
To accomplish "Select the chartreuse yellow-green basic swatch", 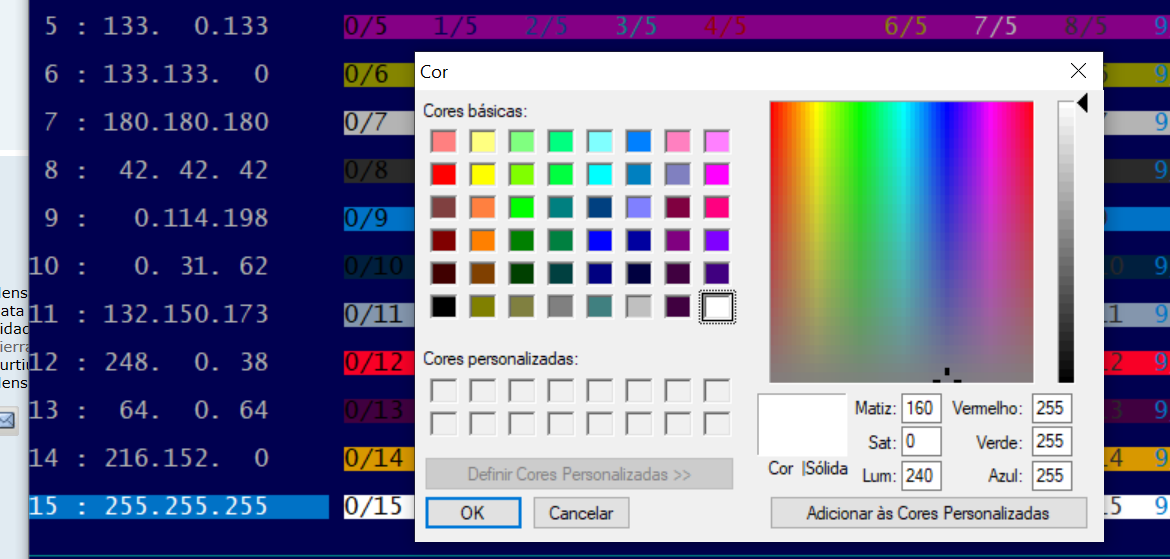I will [x=522, y=175].
